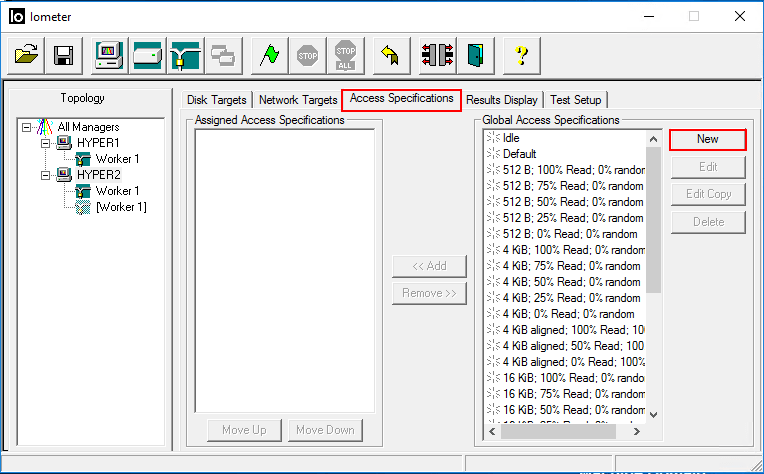Collapse the HYPER1 node
Viewport: 764px width, 474px height.
(45, 144)
